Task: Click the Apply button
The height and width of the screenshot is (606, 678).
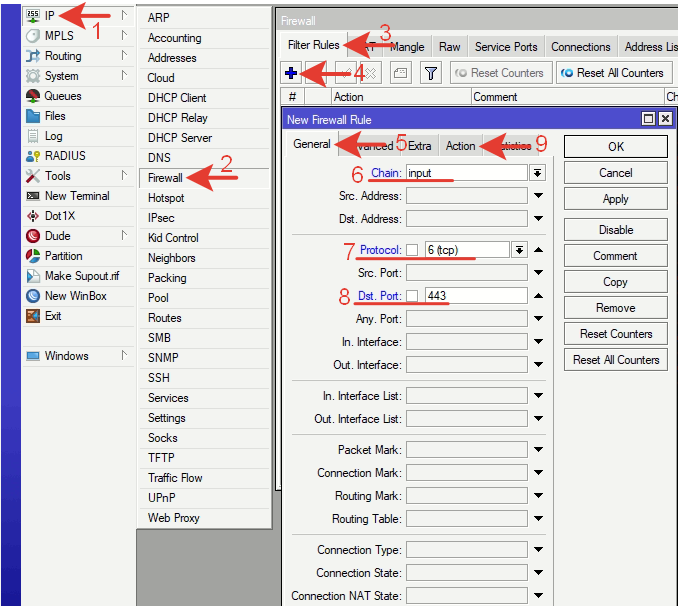Action: [x=616, y=199]
